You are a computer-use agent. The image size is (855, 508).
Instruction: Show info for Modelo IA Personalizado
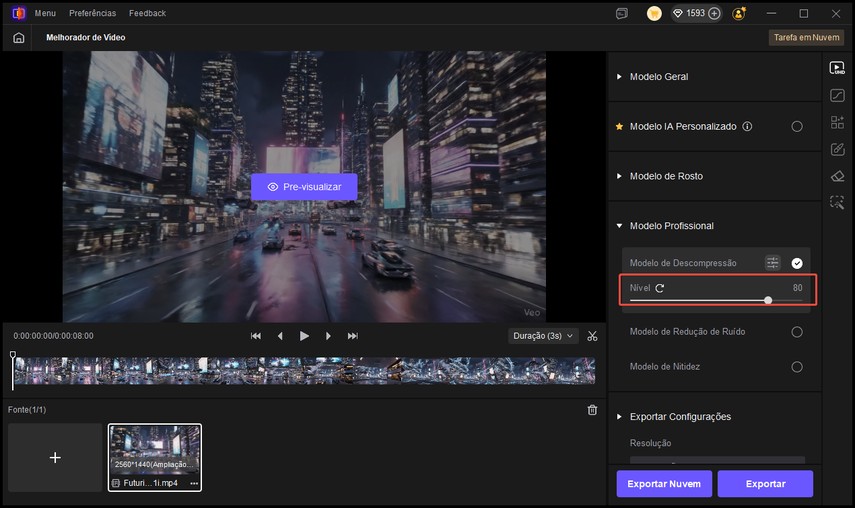747,126
